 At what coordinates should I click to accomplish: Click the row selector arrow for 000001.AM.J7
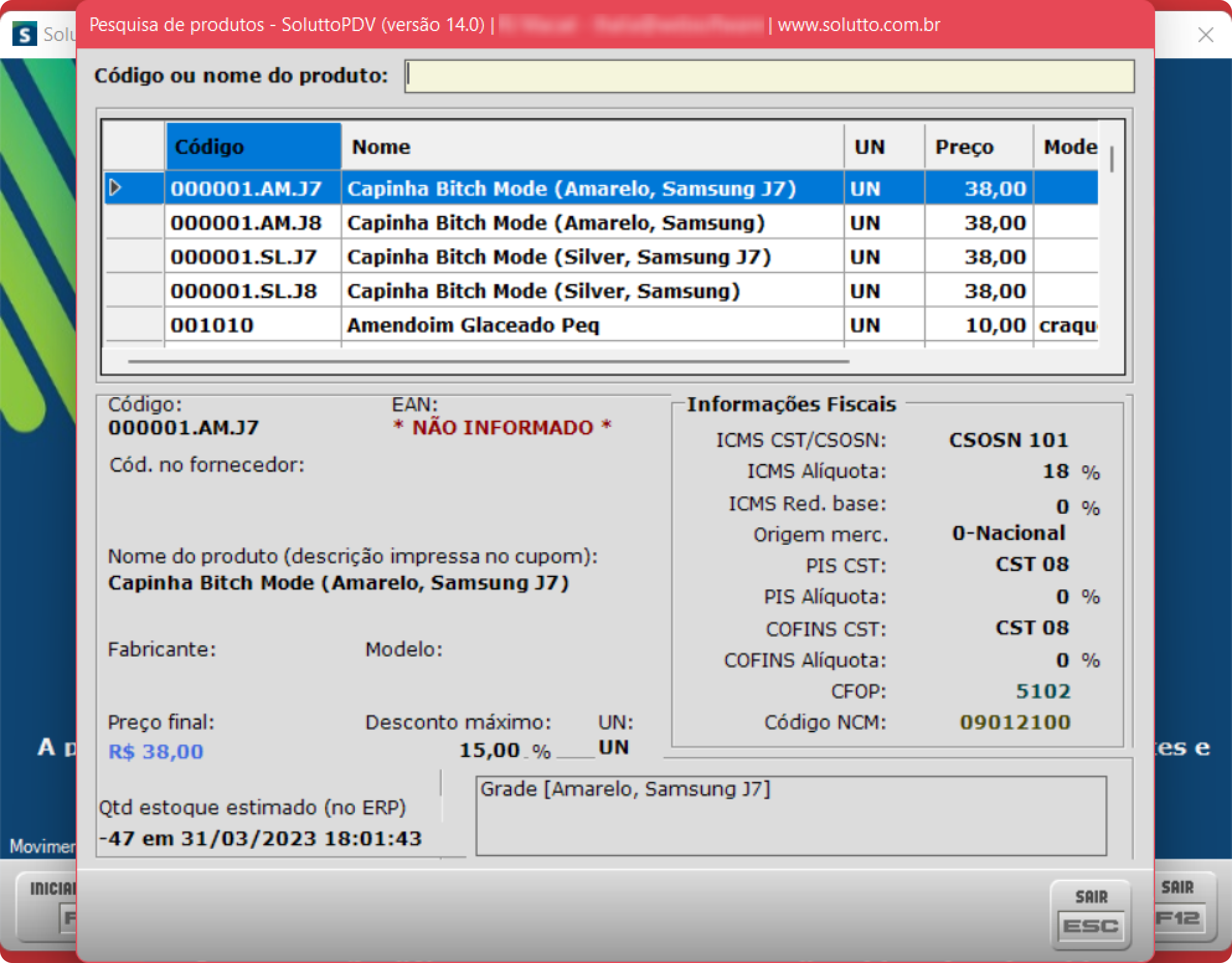[x=116, y=188]
